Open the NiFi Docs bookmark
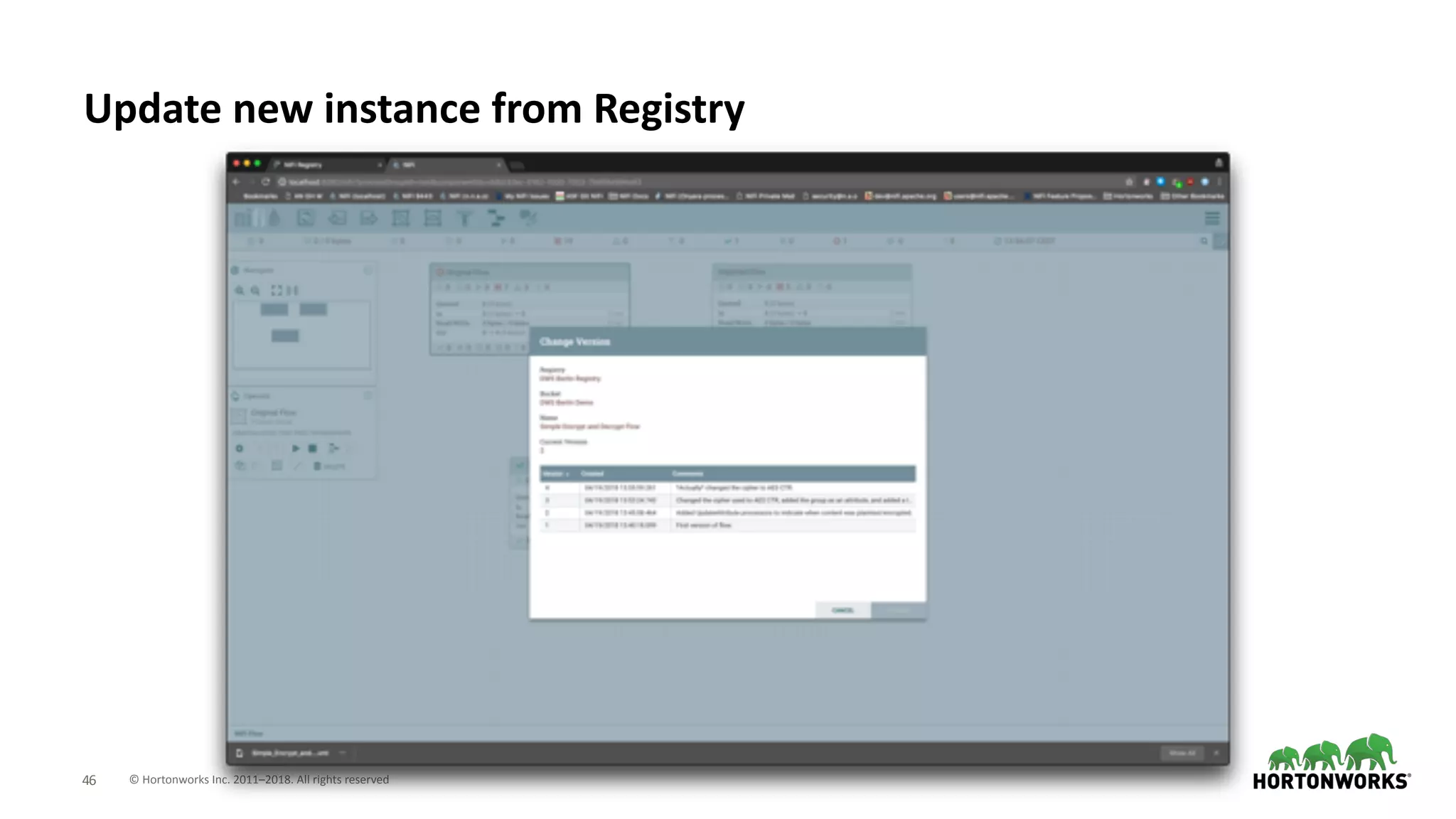Screen dimensions: 1456x819 coord(629,196)
